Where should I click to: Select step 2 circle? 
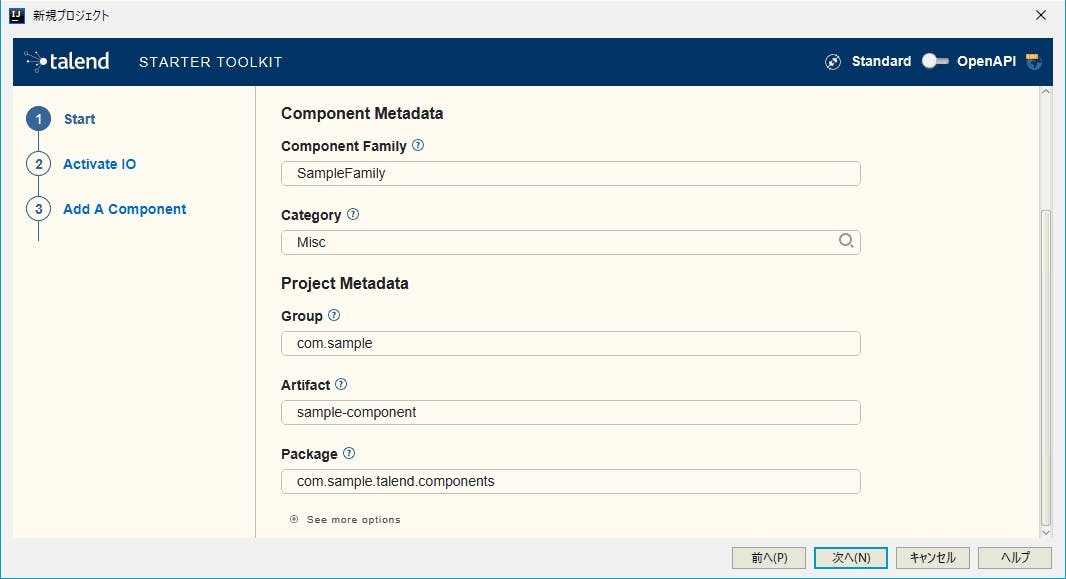(x=39, y=164)
